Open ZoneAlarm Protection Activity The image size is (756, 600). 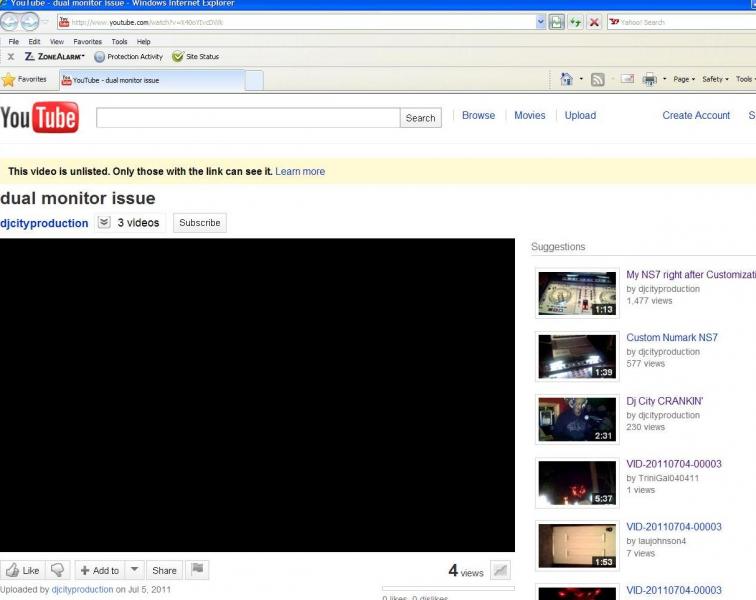pos(129,56)
